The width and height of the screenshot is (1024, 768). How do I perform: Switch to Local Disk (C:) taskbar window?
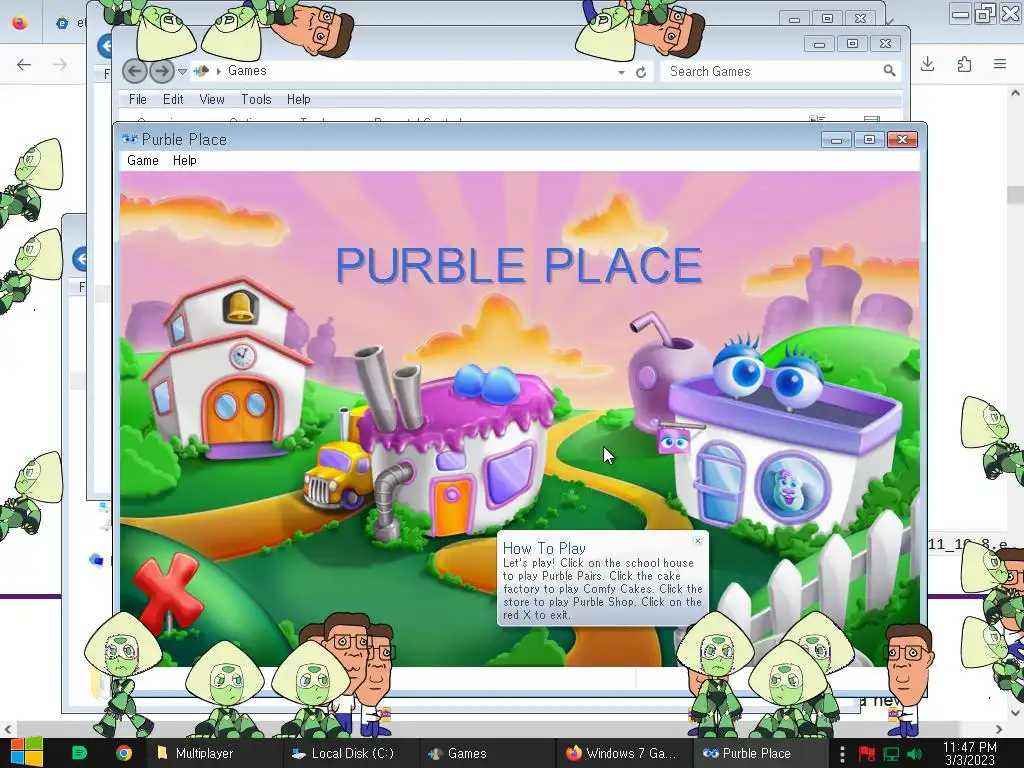tap(349, 753)
